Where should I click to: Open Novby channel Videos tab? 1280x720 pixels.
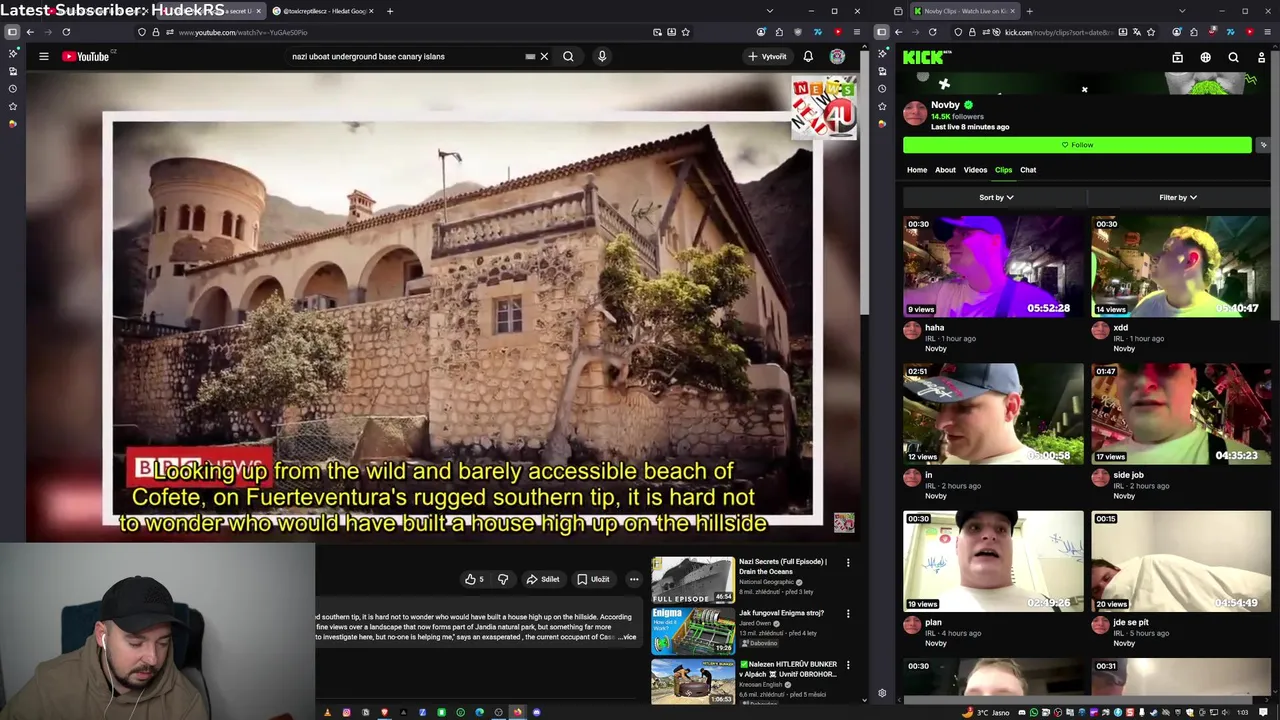975,170
